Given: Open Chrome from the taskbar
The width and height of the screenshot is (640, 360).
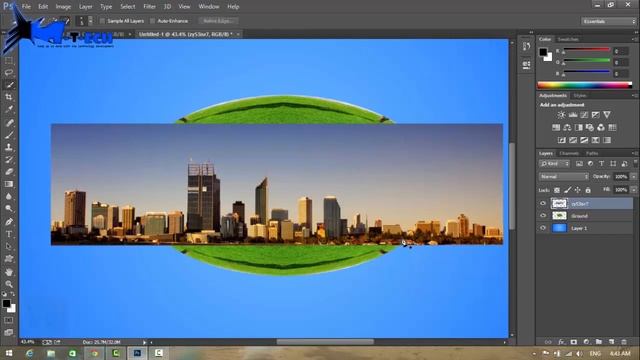Looking at the screenshot, I should (94, 353).
